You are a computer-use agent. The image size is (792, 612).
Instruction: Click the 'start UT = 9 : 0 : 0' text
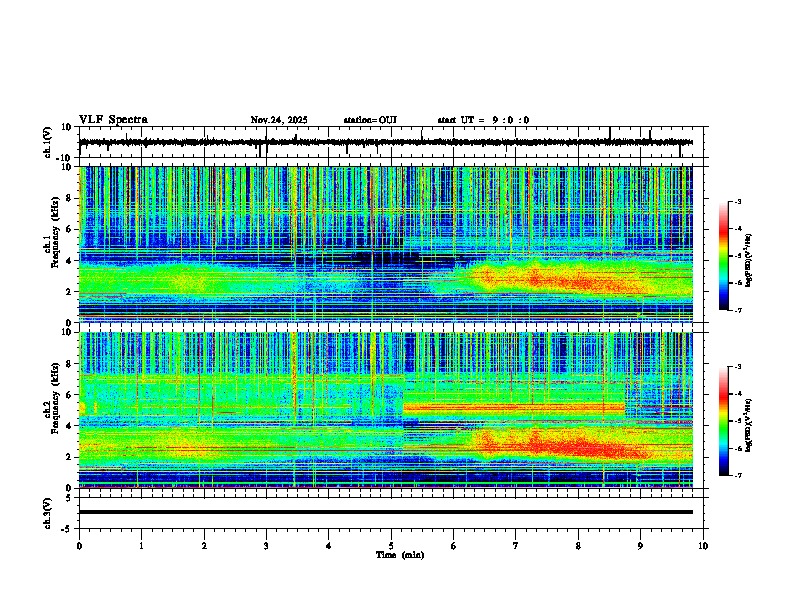click(483, 120)
